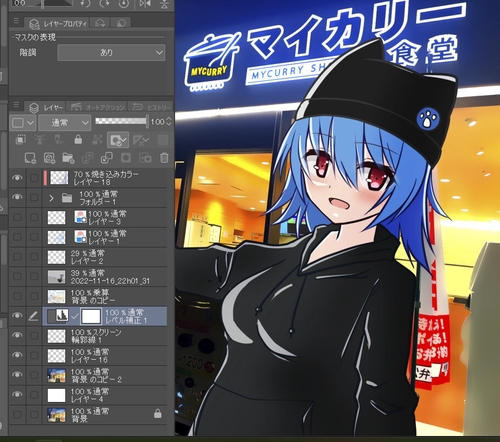This screenshot has width=500, height=442.
Task: Merge with the layer below icon
Action: tap(107, 158)
